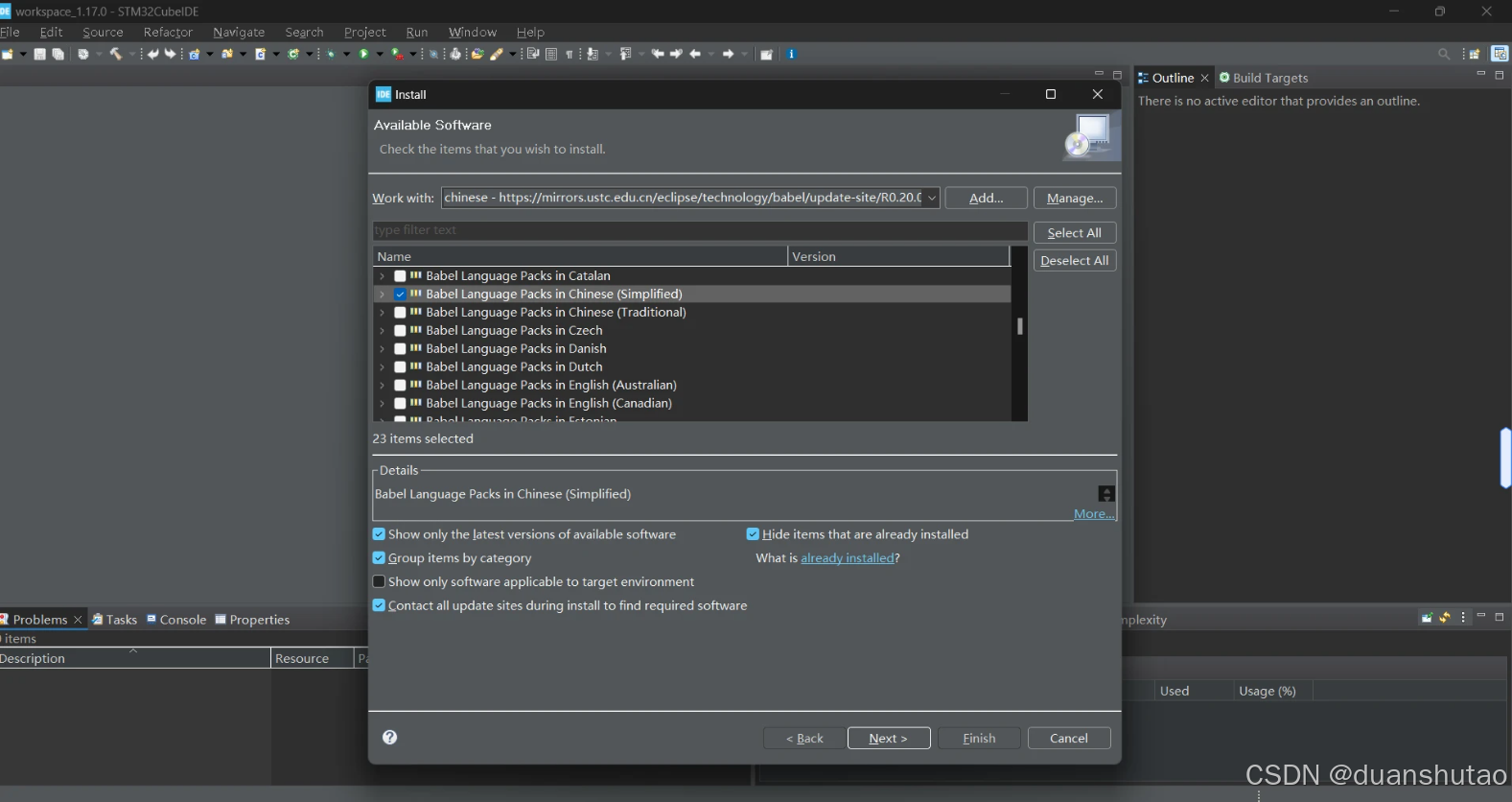Toggle Show only the latest versions checkbox
The height and width of the screenshot is (802, 1512).
(379, 534)
